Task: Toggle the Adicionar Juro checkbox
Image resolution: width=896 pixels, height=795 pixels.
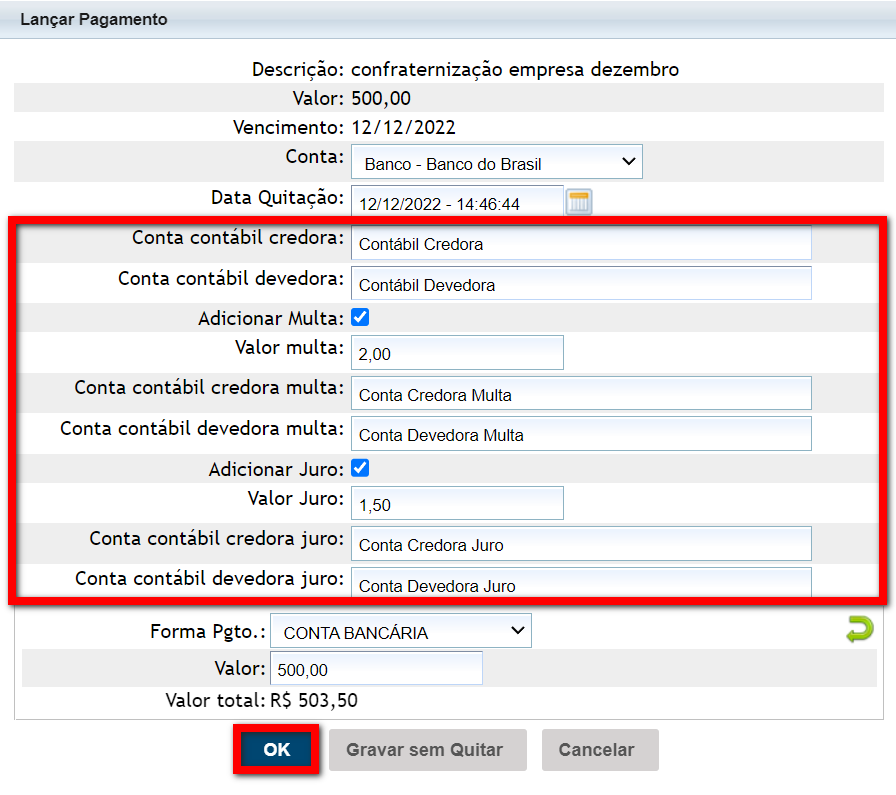Action: click(361, 468)
